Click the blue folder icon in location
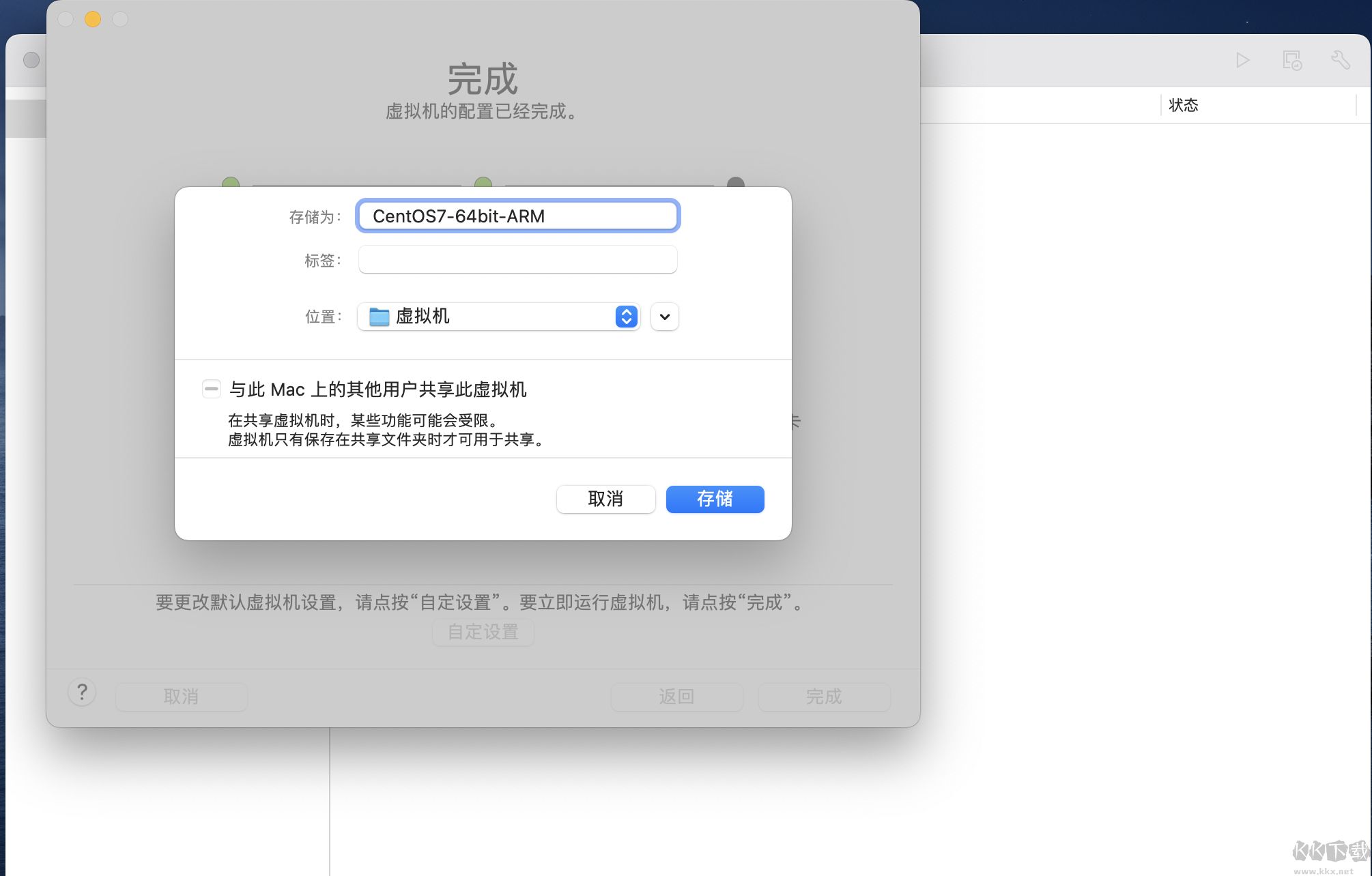This screenshot has width=1372, height=876. [x=379, y=317]
